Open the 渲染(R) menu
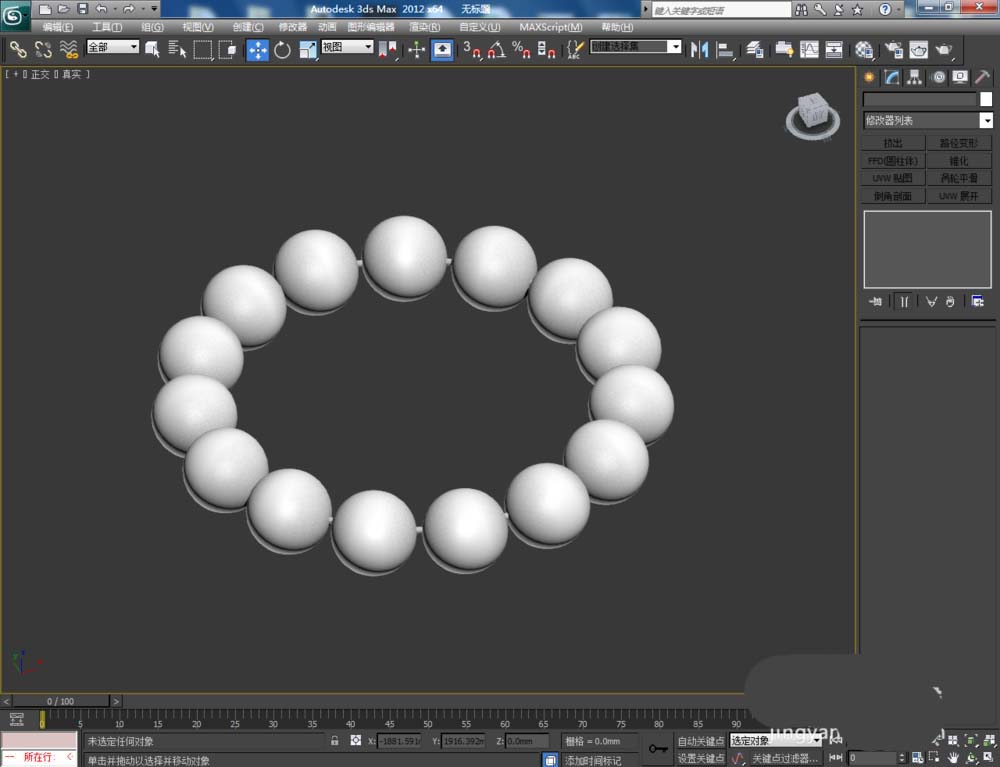Image resolution: width=1000 pixels, height=767 pixels. click(x=425, y=27)
